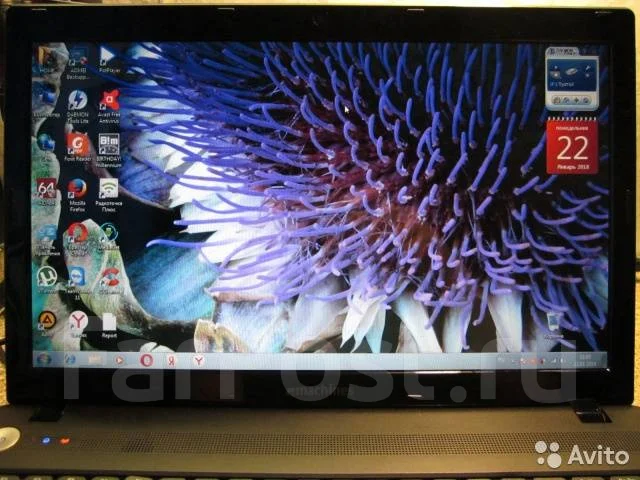Open the Wi-Fi hotspot desktop shortcut

pyautogui.click(x=109, y=196)
